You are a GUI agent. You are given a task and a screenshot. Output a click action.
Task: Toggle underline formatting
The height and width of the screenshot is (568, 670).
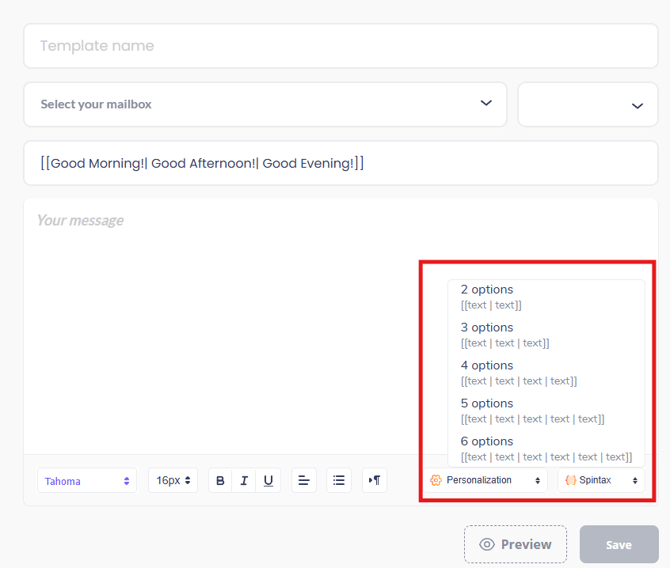click(x=268, y=481)
